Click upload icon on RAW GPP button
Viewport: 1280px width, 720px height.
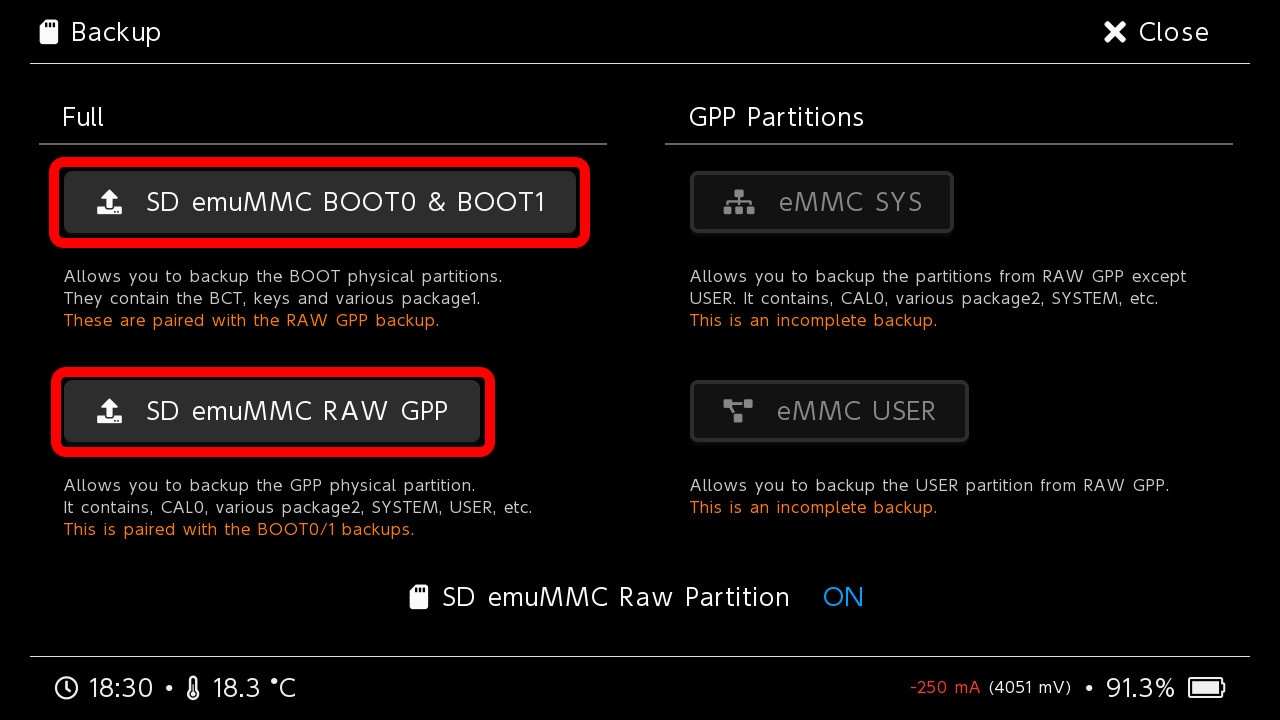pyautogui.click(x=109, y=411)
